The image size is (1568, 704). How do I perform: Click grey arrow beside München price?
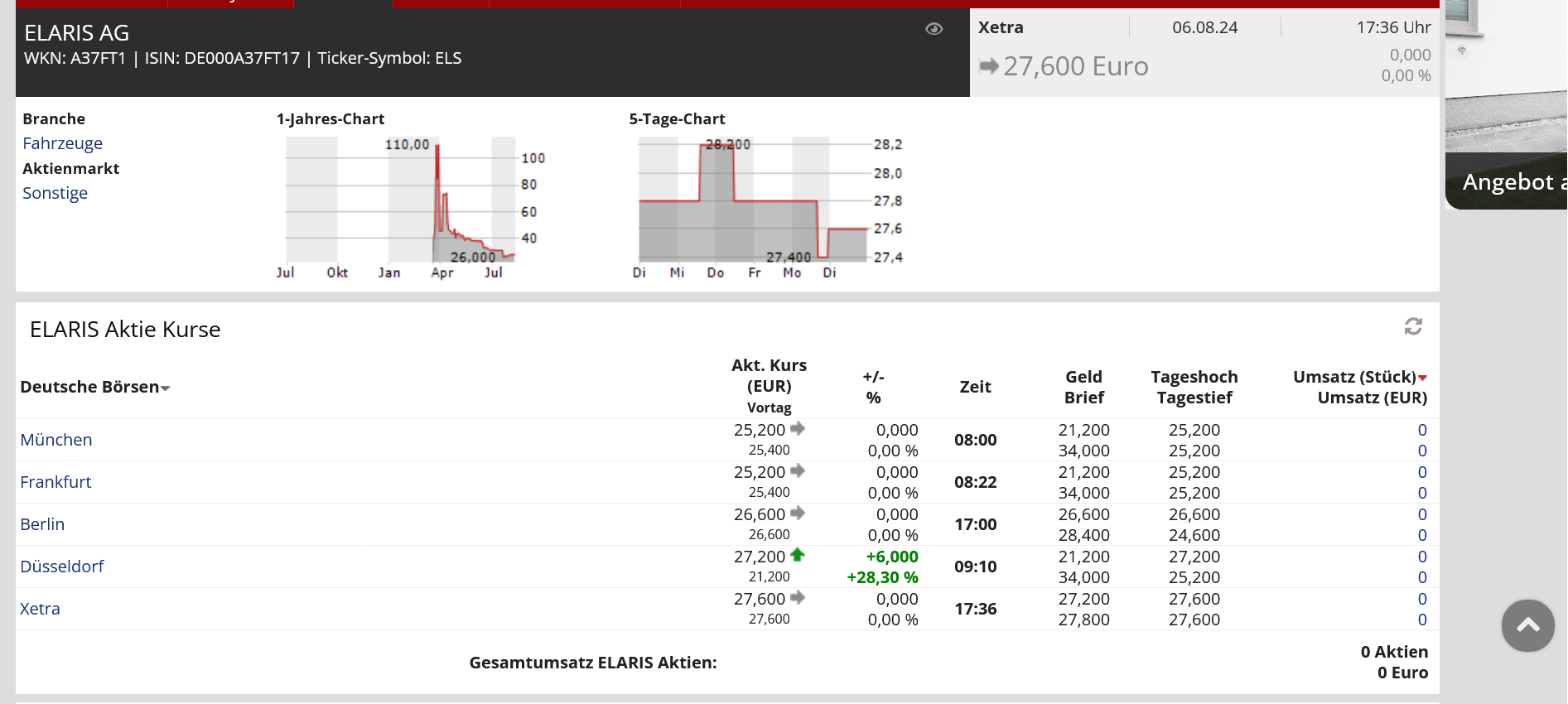(798, 429)
